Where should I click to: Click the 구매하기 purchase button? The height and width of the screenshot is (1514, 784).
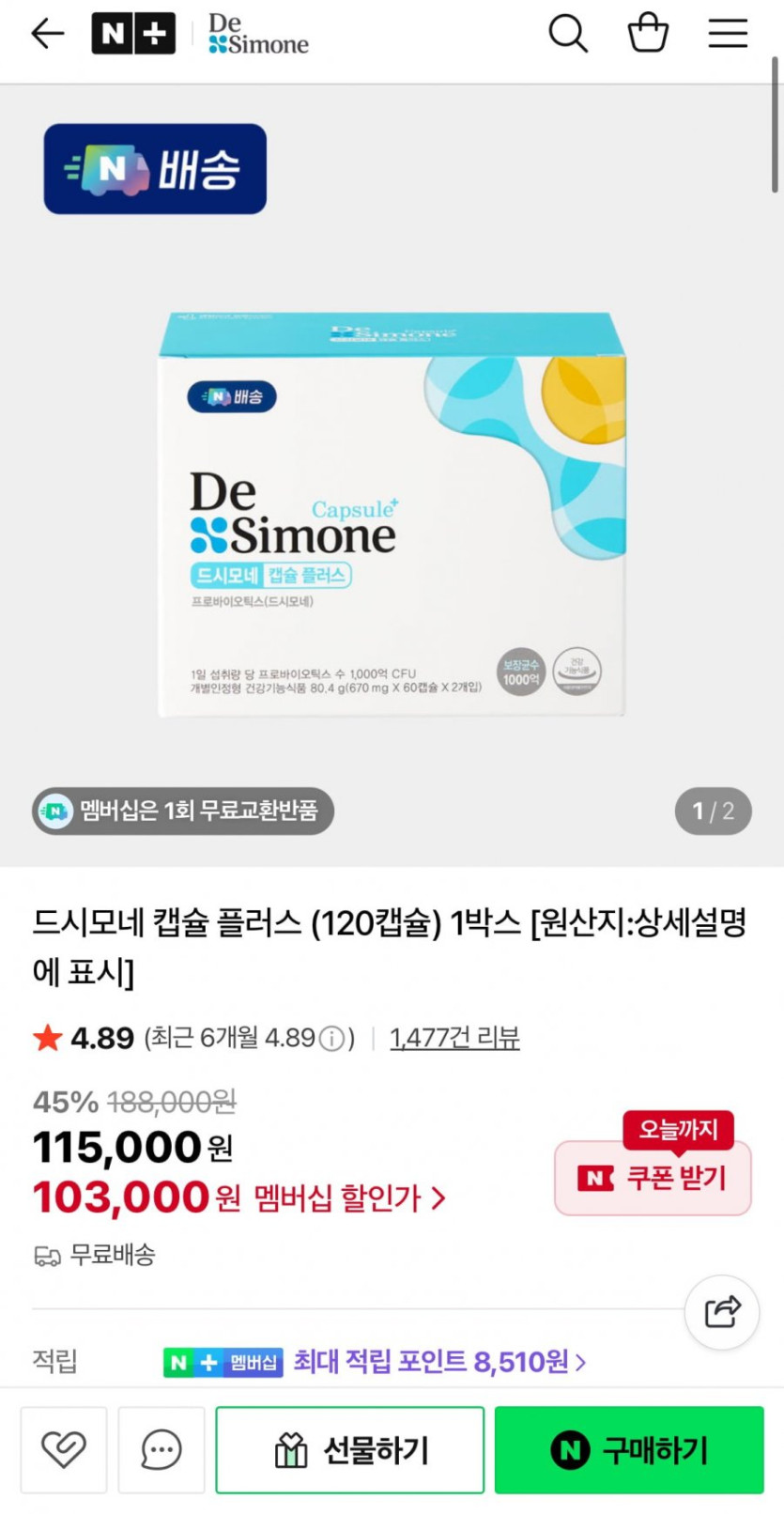pos(629,1449)
